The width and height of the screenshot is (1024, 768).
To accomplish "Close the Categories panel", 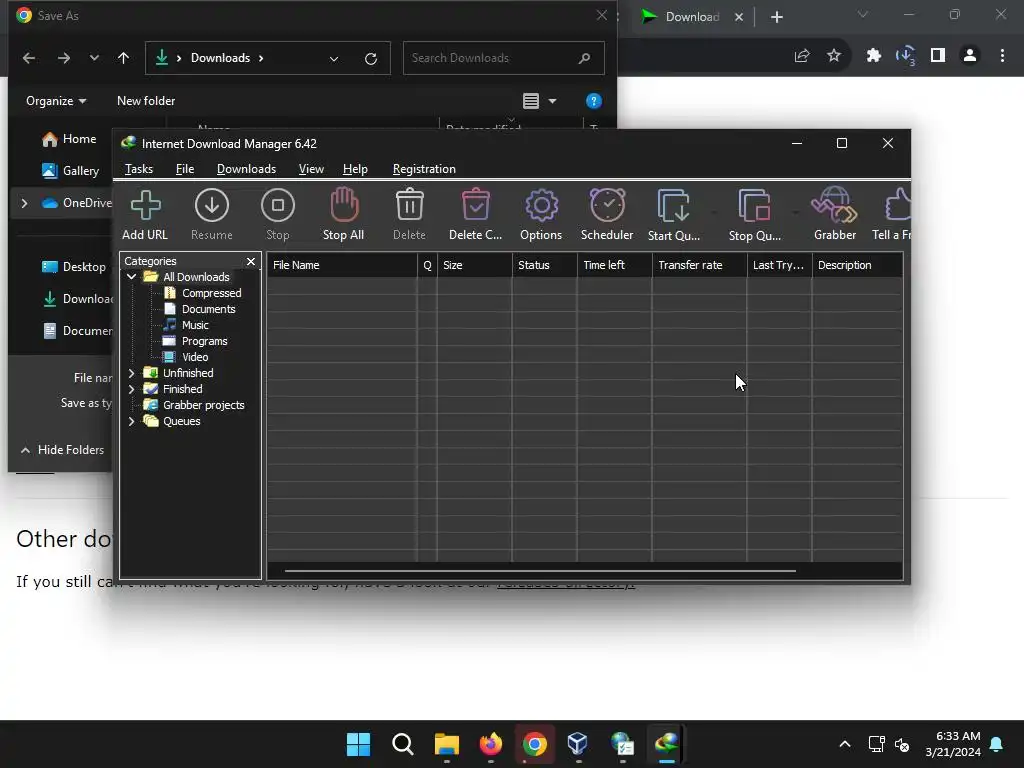I will click(251, 261).
